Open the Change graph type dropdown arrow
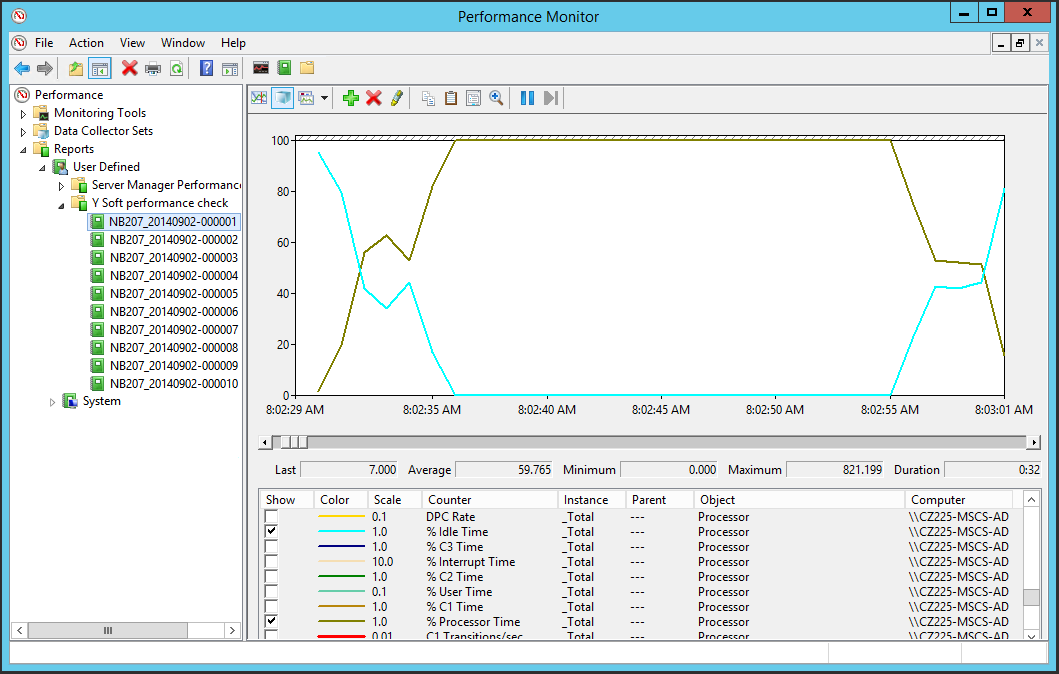 point(324,98)
